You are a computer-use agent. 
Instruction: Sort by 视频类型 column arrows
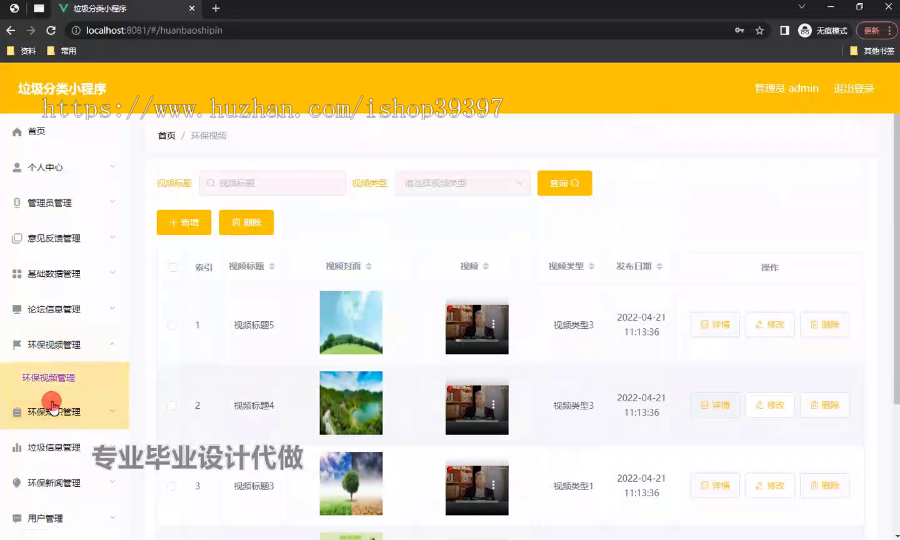[x=591, y=266]
